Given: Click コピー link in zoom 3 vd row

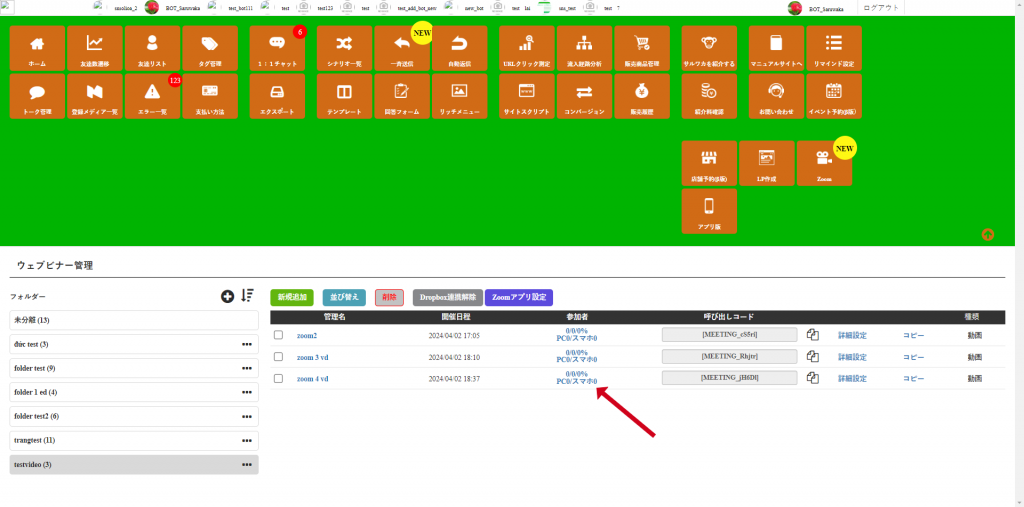Looking at the screenshot, I should (x=914, y=357).
